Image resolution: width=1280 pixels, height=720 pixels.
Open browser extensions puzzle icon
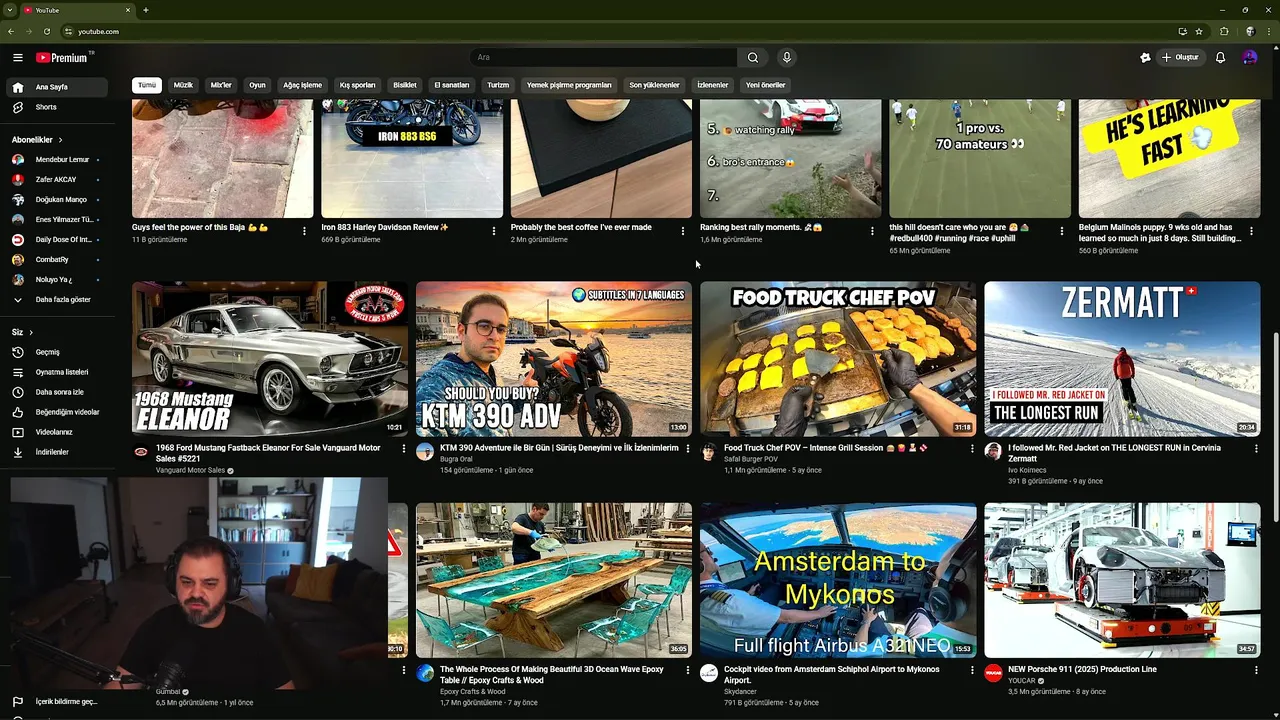click(1224, 31)
